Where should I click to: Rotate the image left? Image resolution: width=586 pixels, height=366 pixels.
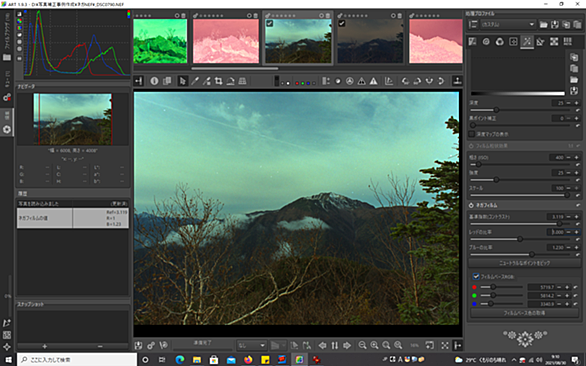(405, 81)
